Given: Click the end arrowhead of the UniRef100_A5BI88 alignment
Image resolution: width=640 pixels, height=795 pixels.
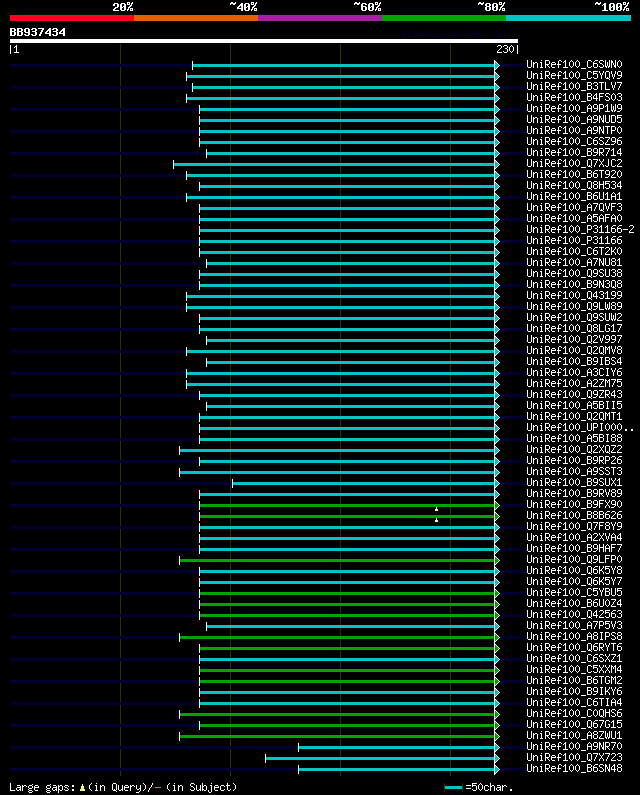Looking at the screenshot, I should (x=497, y=440).
